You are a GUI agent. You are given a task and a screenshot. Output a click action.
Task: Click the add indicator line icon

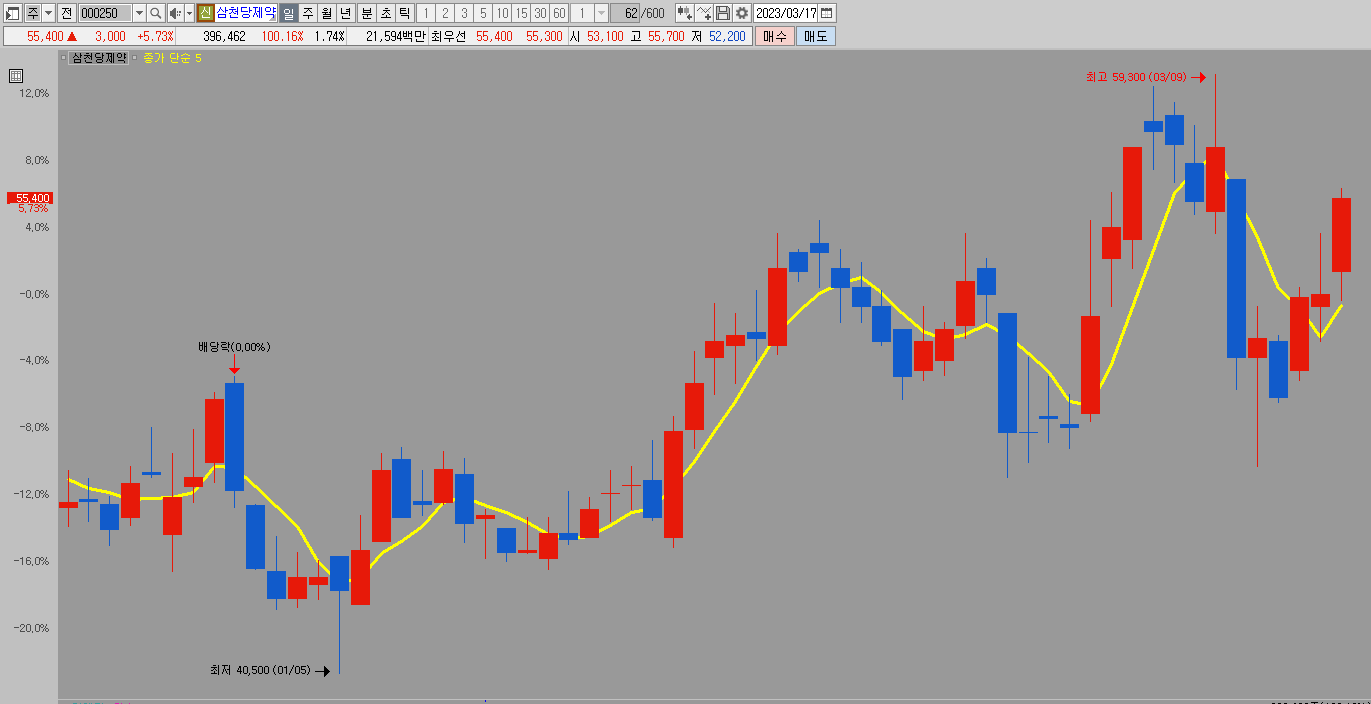[x=704, y=13]
